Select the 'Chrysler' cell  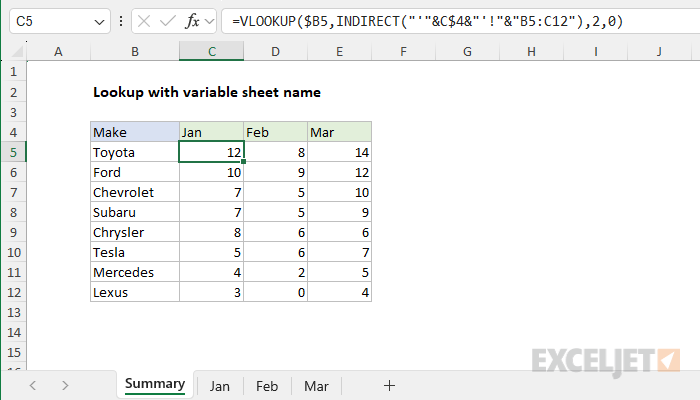tap(135, 233)
